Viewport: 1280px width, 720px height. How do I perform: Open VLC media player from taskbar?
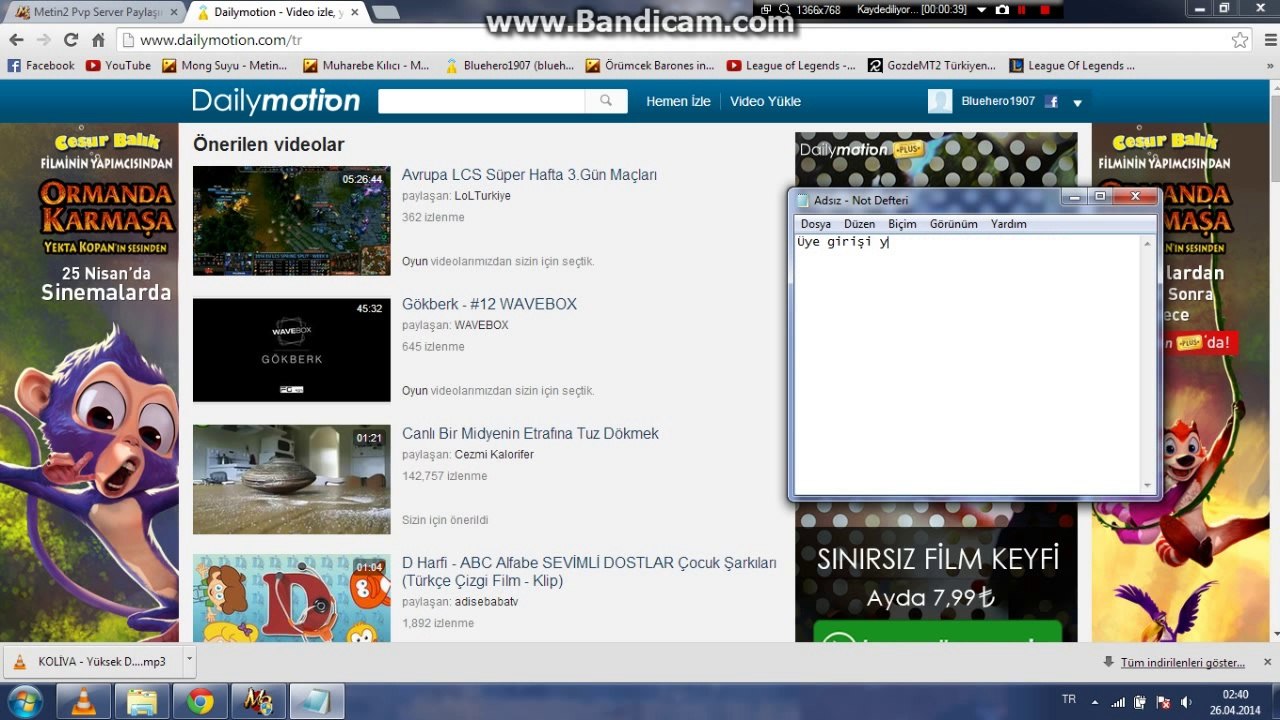click(83, 701)
